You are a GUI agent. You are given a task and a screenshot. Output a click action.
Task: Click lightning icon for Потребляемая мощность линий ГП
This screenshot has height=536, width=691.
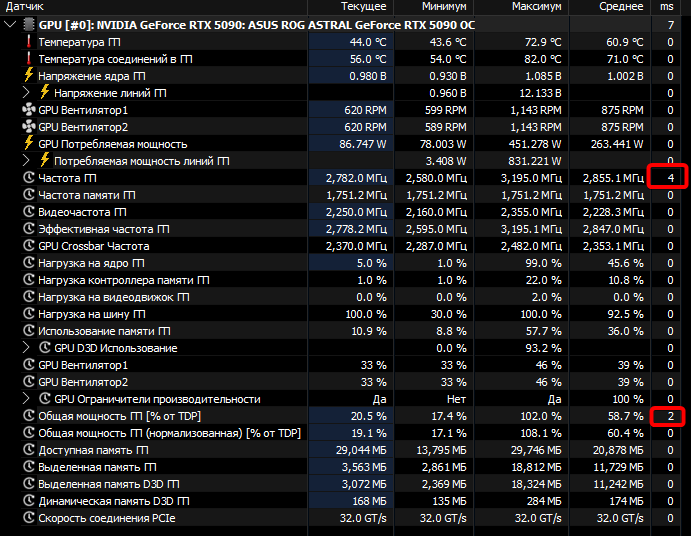click(45, 160)
